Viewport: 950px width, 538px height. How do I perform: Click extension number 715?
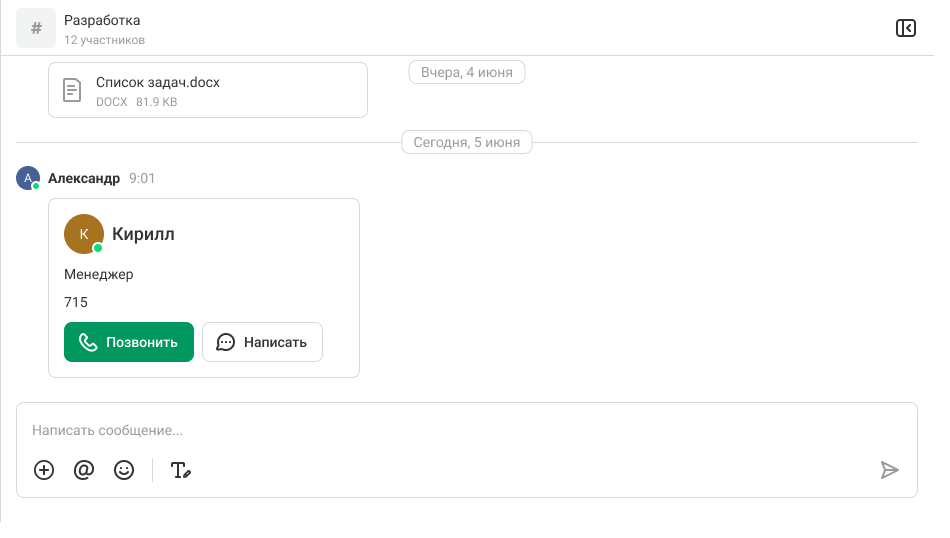click(76, 302)
